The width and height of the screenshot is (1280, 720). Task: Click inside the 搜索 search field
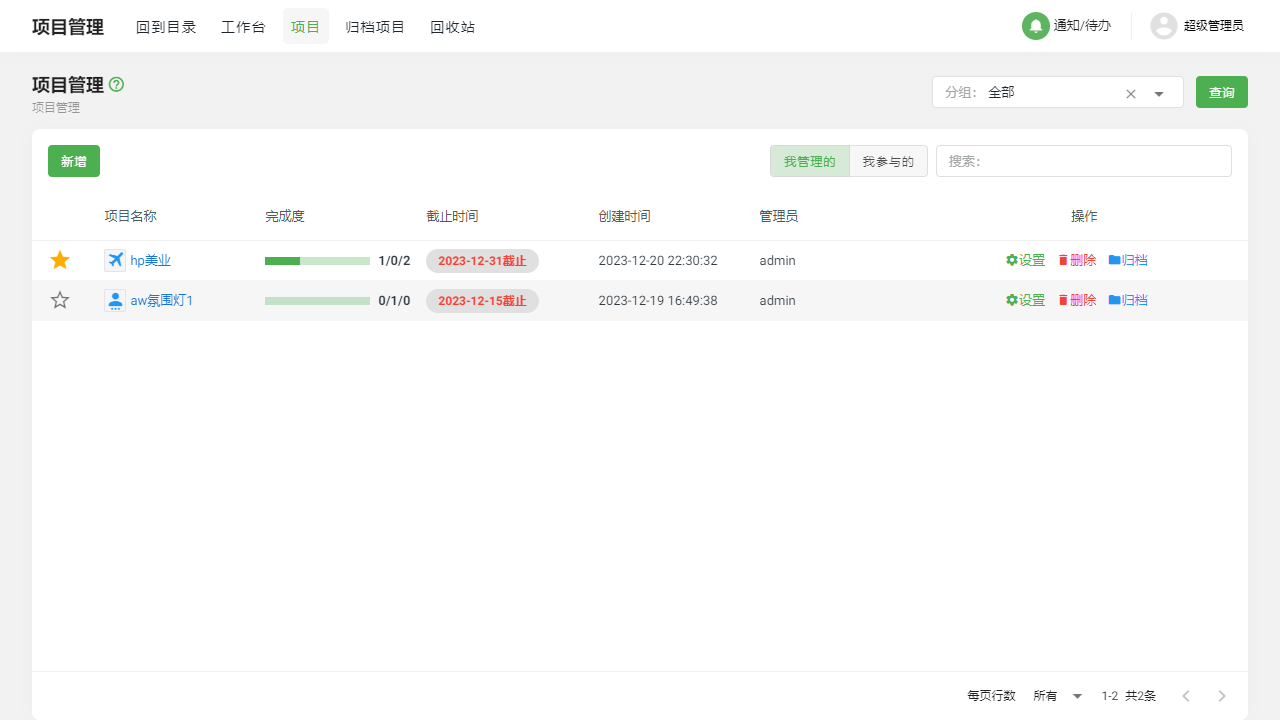pos(1083,160)
